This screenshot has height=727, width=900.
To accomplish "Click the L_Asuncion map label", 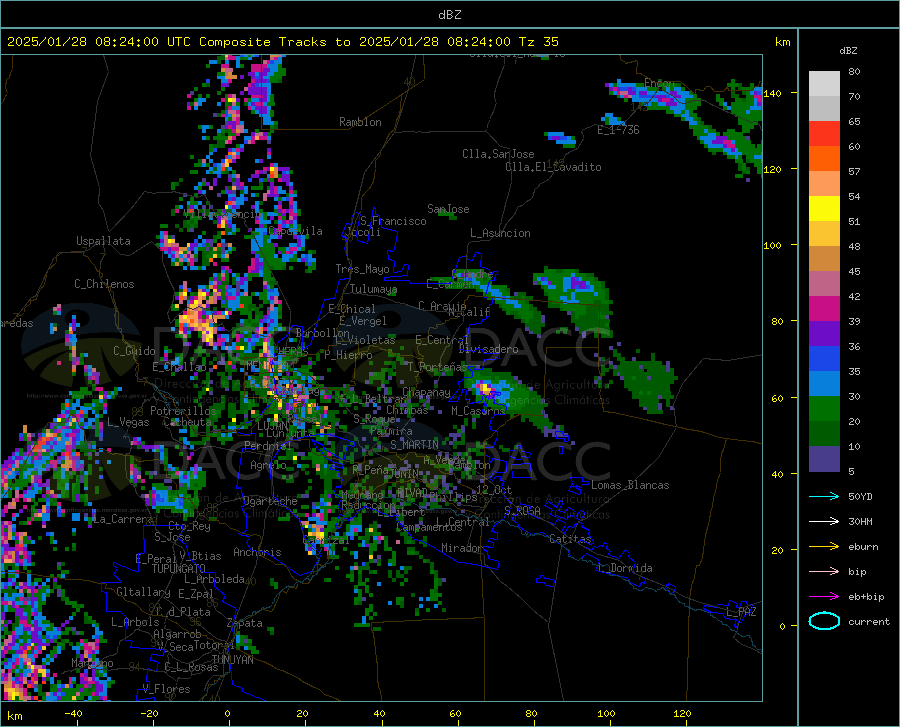I will [x=500, y=233].
